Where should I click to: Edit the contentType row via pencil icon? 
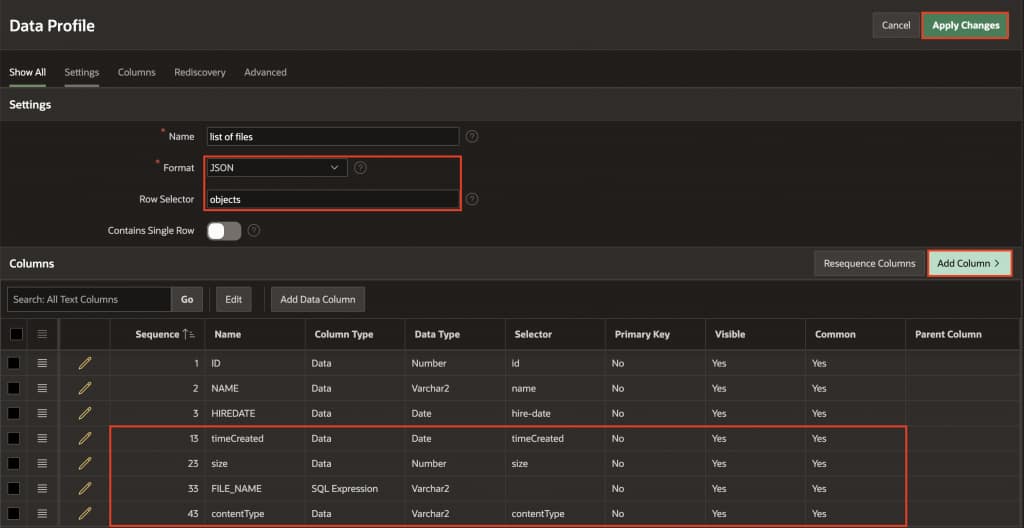point(85,513)
